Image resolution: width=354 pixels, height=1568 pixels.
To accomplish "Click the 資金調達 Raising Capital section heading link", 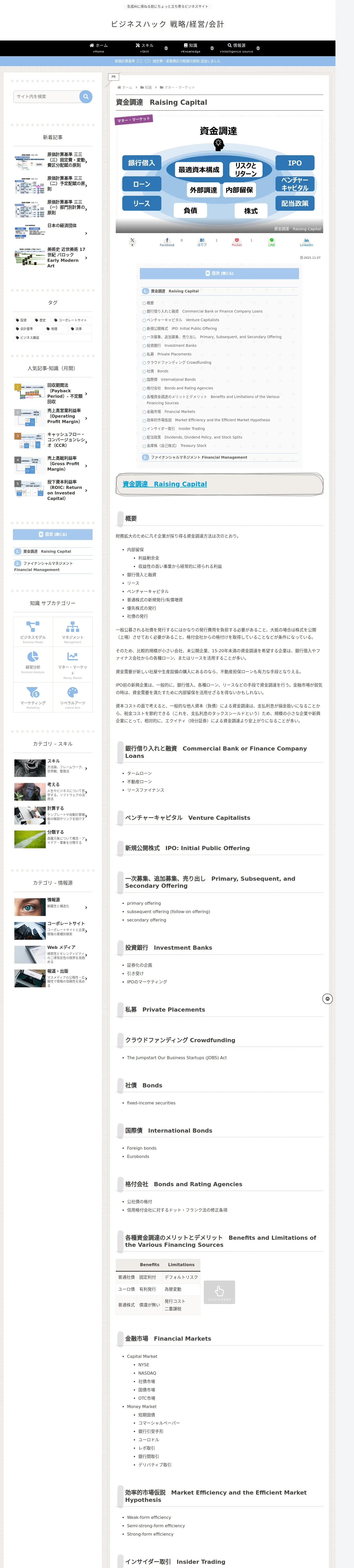I will coord(165,484).
